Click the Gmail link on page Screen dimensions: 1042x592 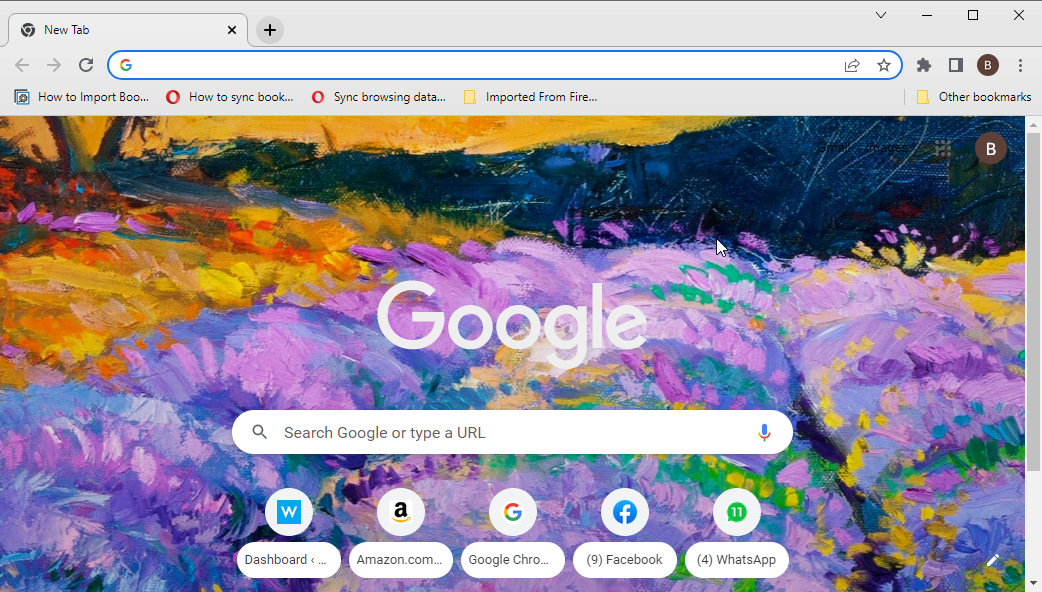click(x=833, y=148)
